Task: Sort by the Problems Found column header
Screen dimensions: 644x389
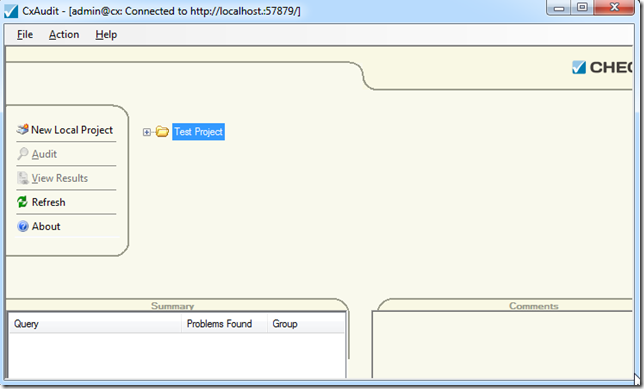Action: (x=224, y=324)
